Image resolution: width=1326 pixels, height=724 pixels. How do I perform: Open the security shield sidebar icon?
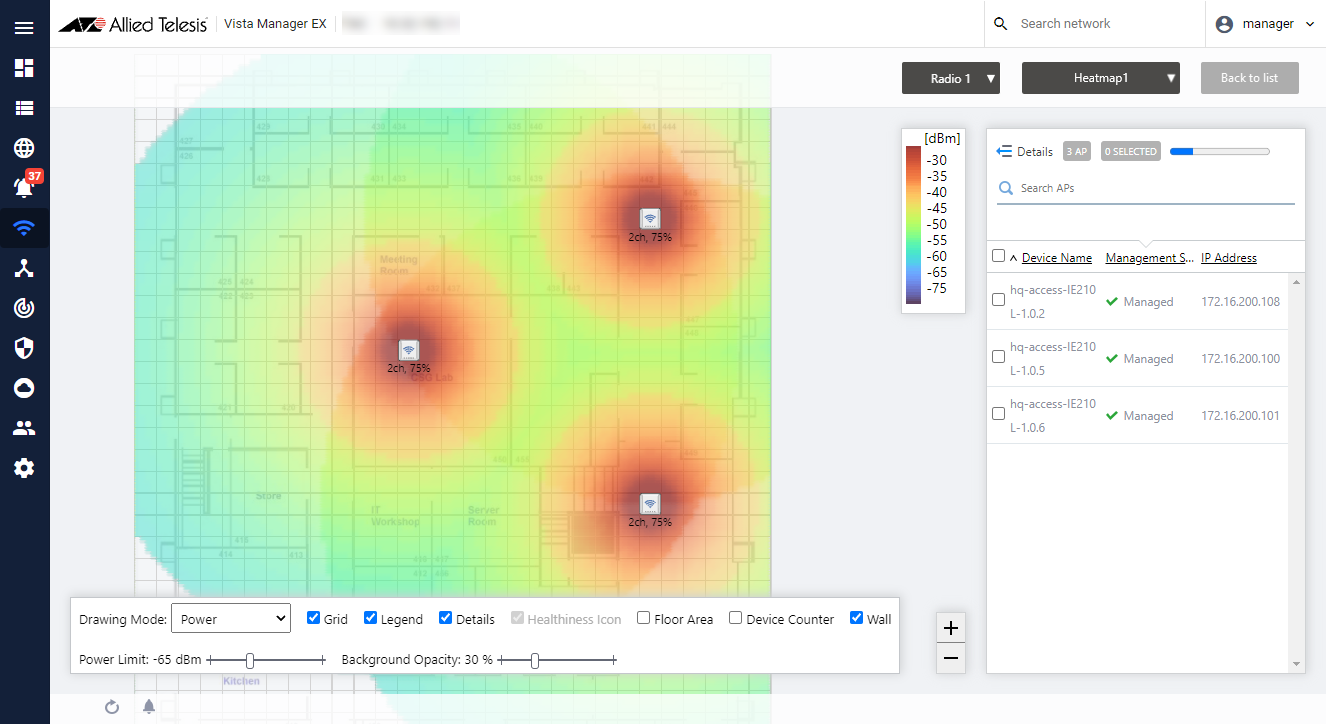pyautogui.click(x=24, y=348)
